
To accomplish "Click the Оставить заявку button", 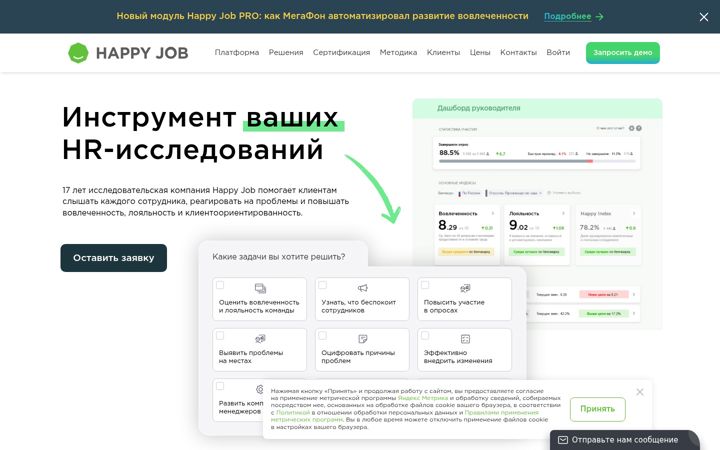I will 113,258.
